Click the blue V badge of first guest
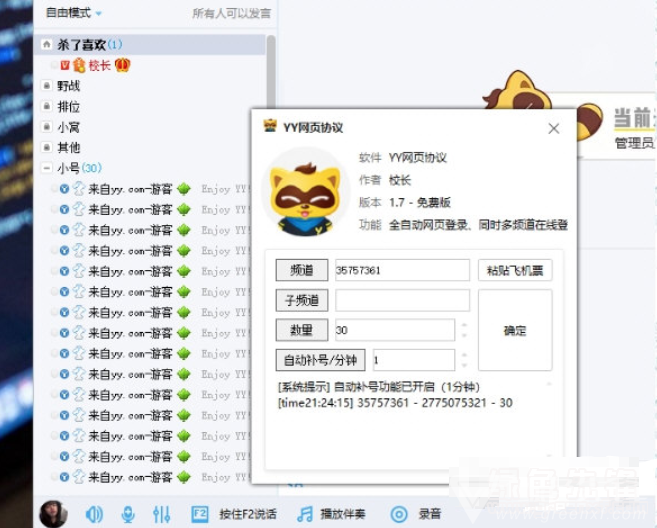The image size is (657, 528). click(x=65, y=189)
